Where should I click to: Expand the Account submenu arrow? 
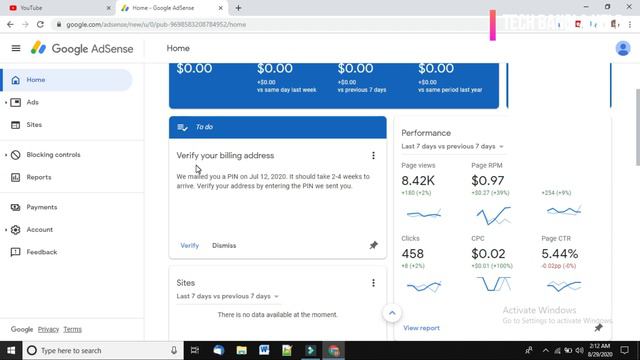coord(6,230)
